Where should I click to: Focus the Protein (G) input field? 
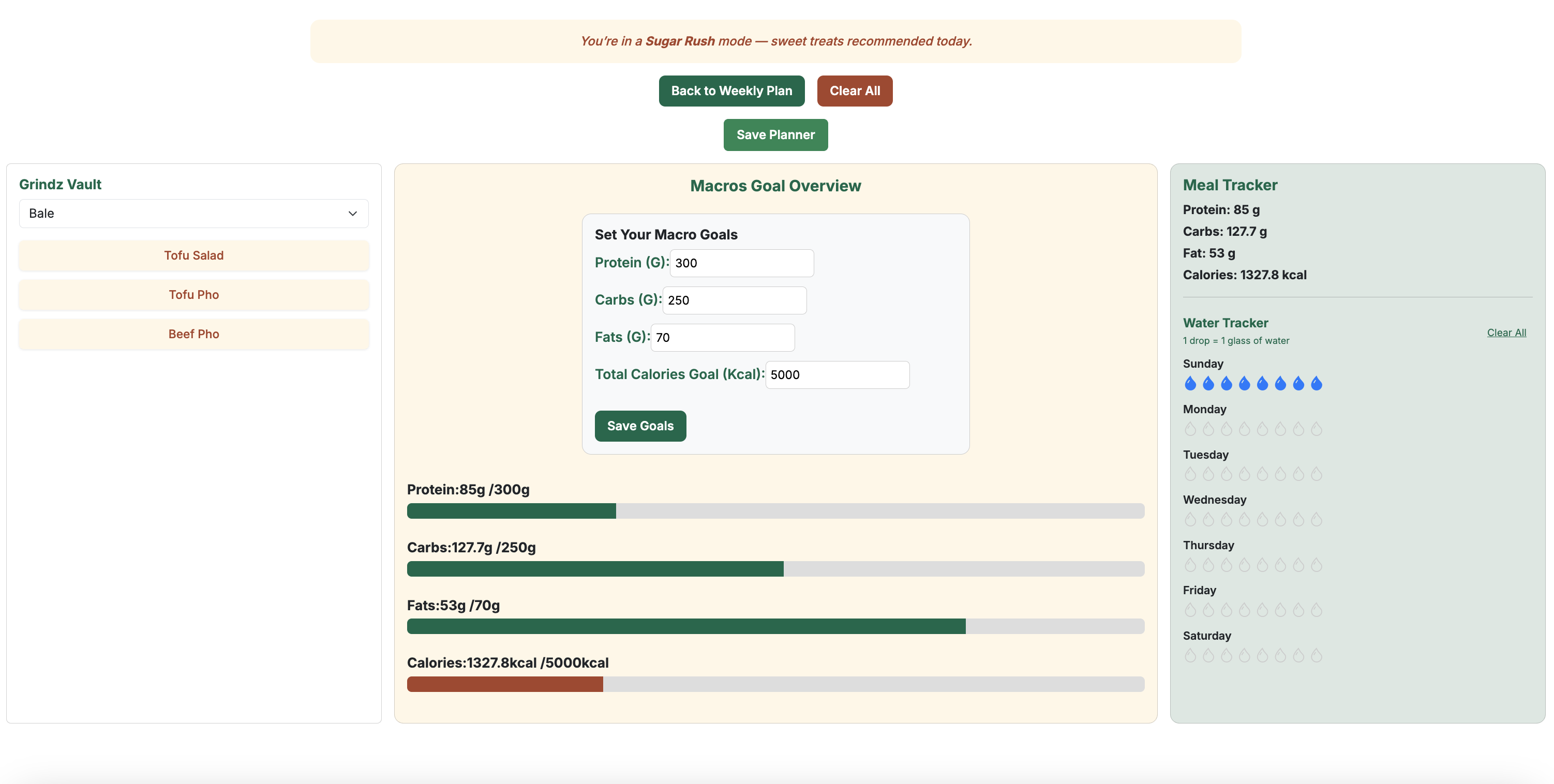(741, 263)
